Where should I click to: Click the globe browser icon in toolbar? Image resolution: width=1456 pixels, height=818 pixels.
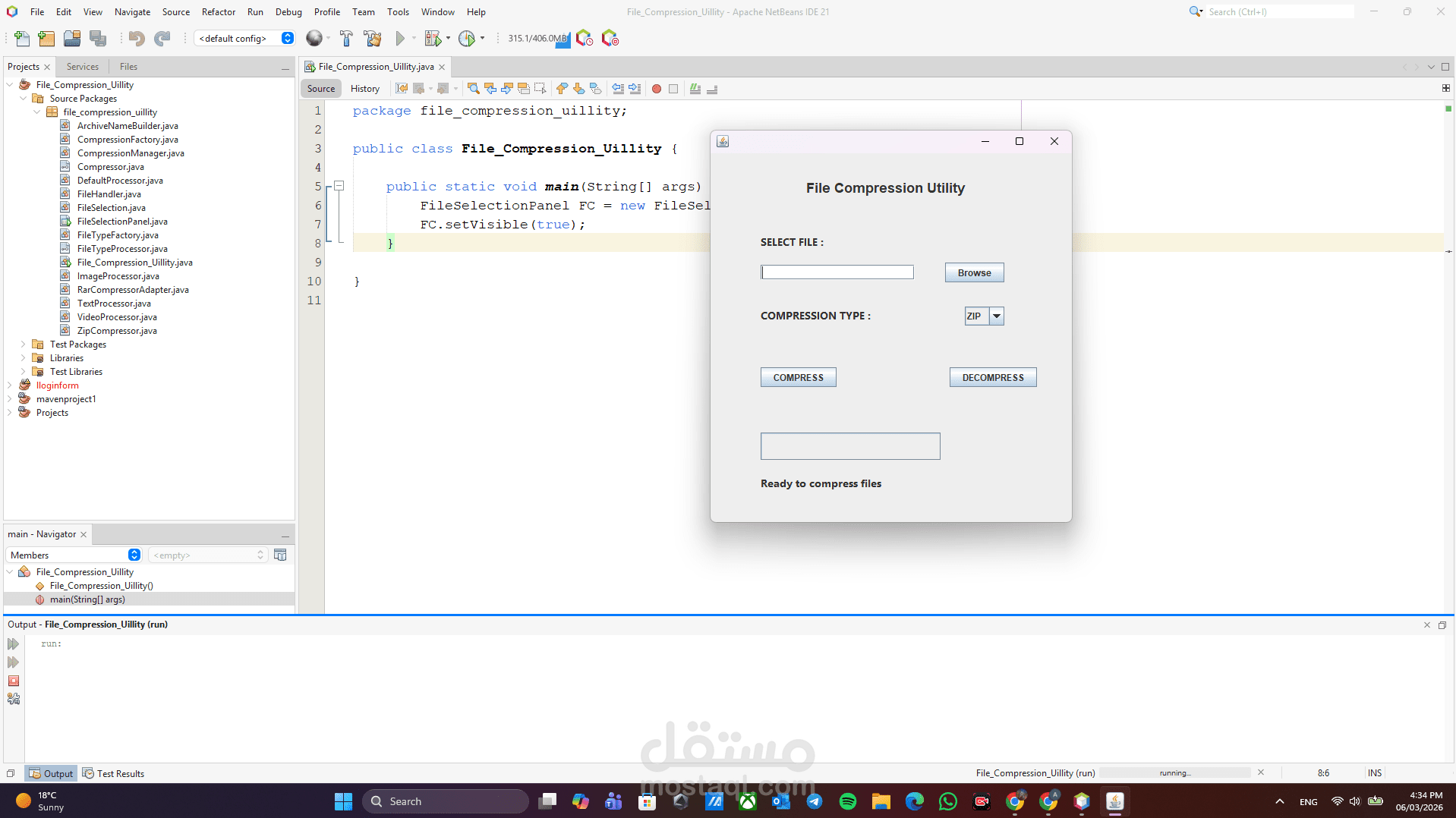(314, 39)
